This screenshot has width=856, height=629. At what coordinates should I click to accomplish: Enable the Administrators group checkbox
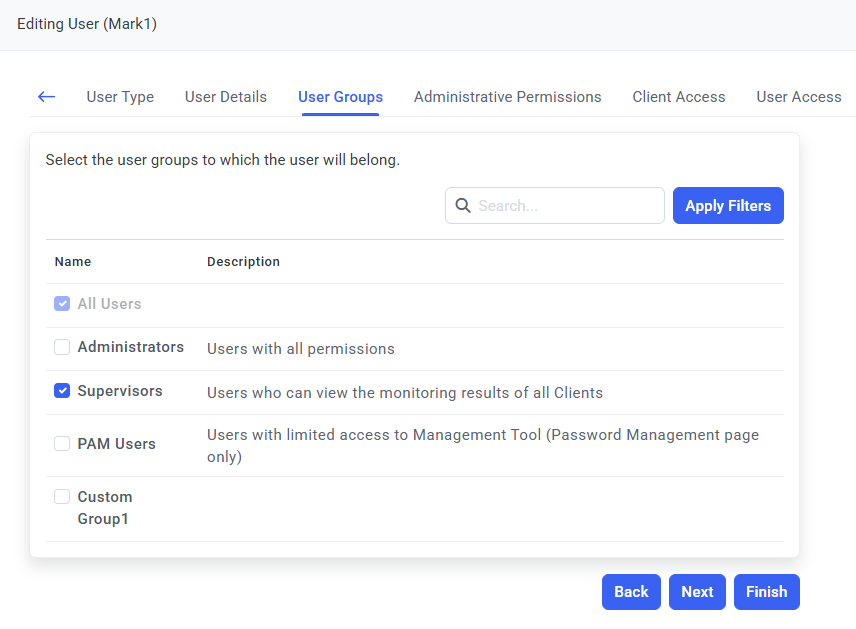click(62, 347)
